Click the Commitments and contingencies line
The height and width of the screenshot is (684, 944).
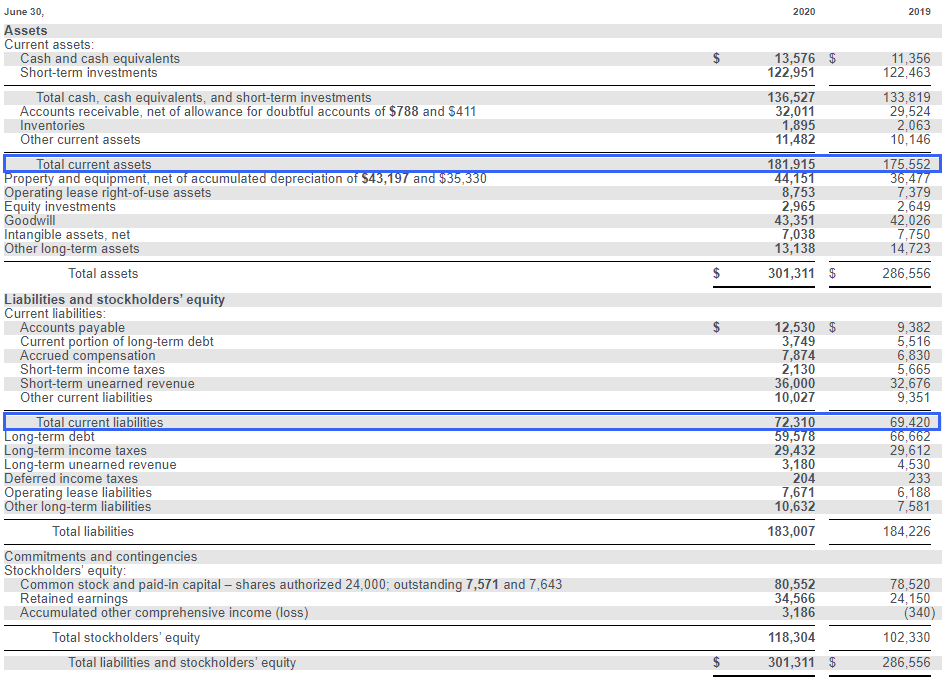click(101, 556)
